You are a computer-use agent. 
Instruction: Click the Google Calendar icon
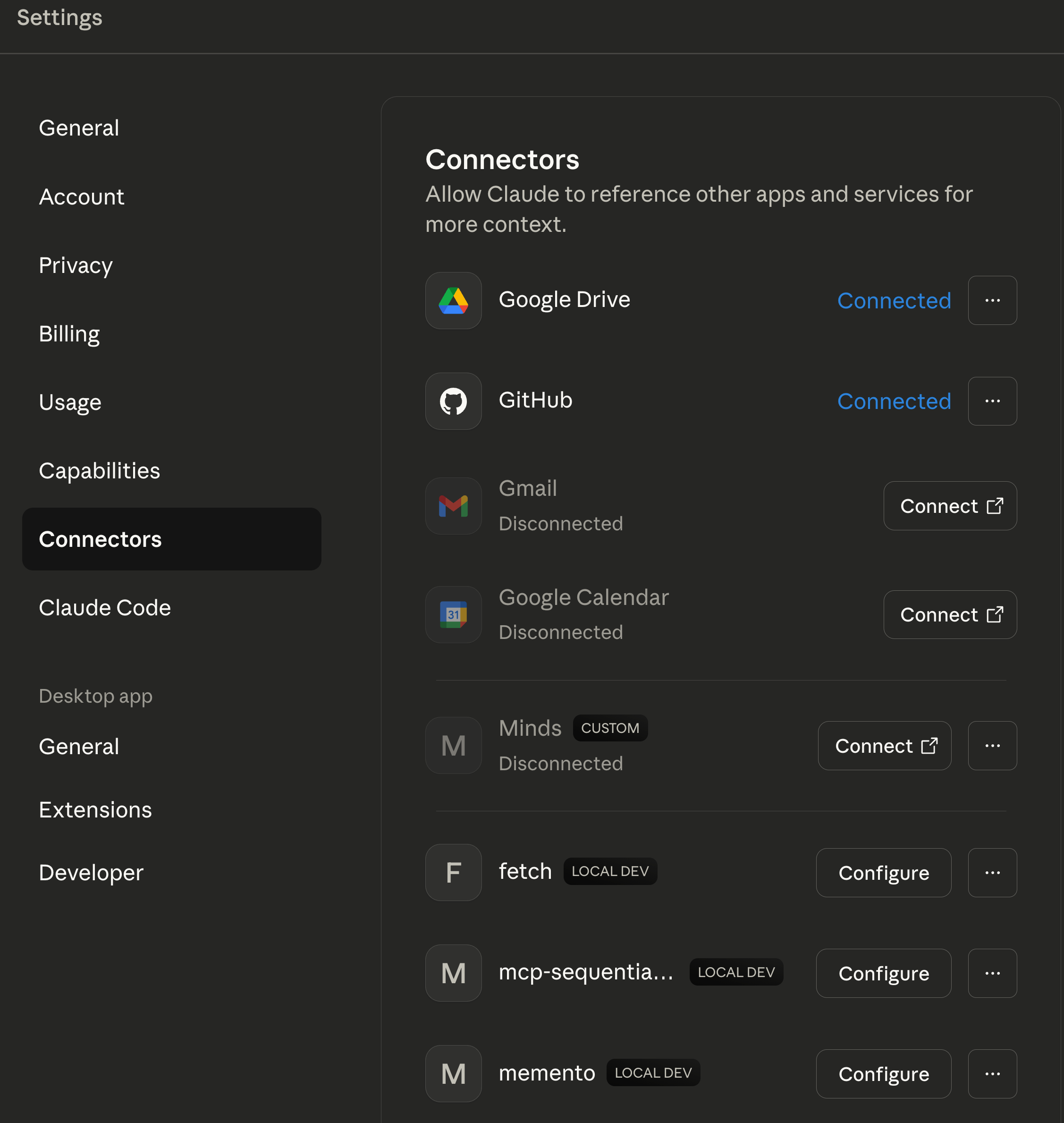point(453,614)
